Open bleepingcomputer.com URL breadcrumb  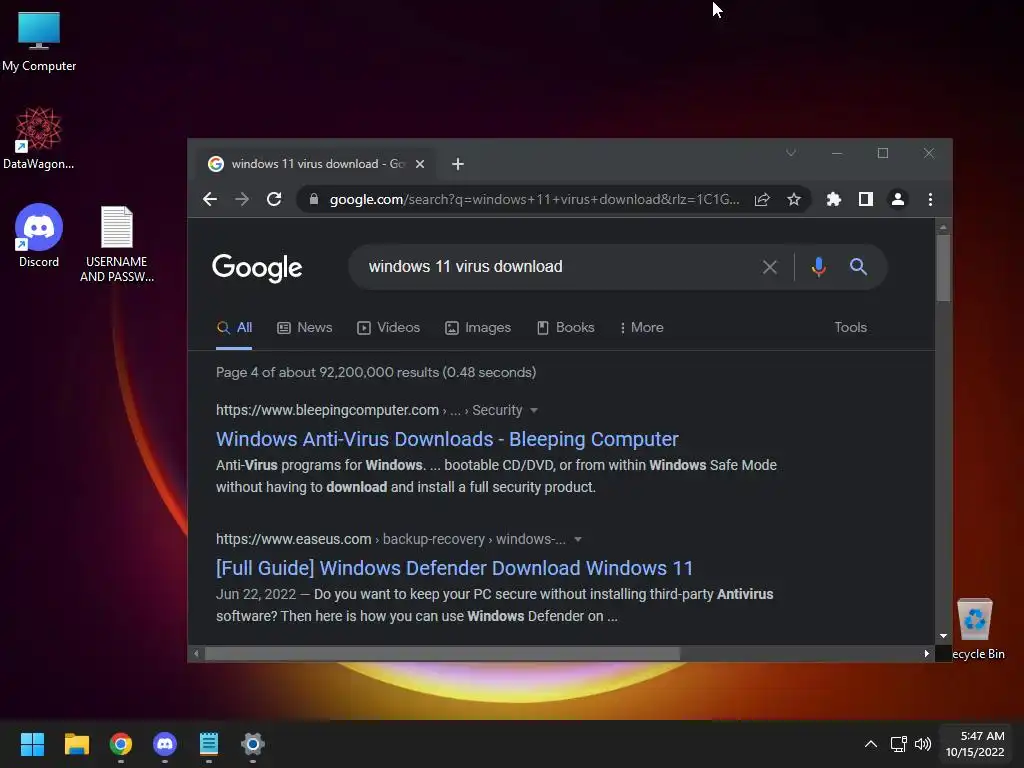(369, 410)
